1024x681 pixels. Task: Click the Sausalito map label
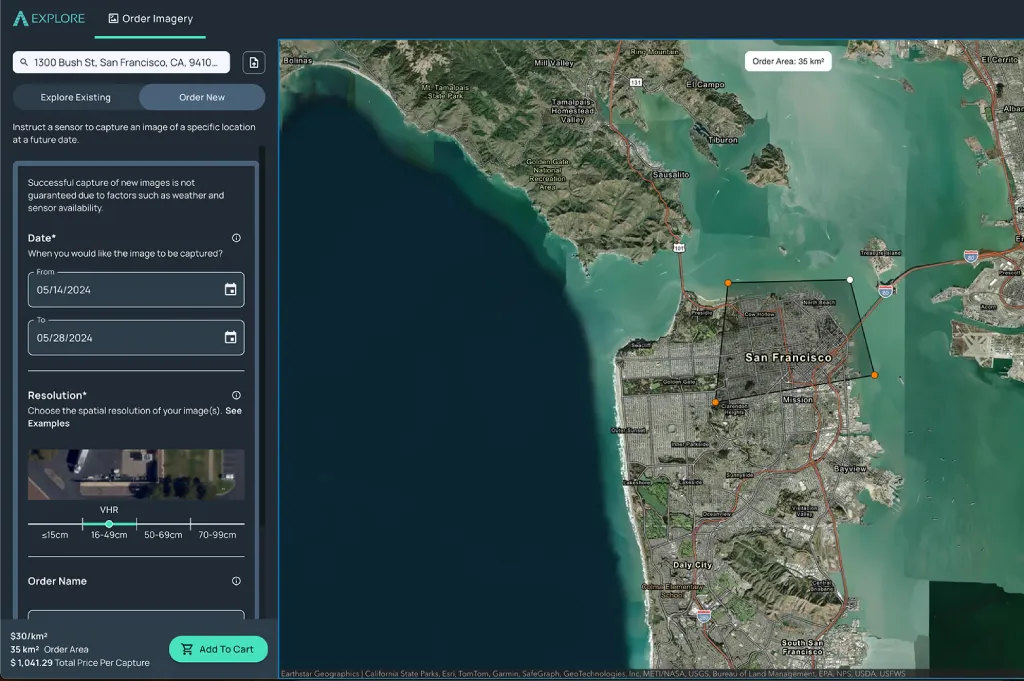coord(671,174)
